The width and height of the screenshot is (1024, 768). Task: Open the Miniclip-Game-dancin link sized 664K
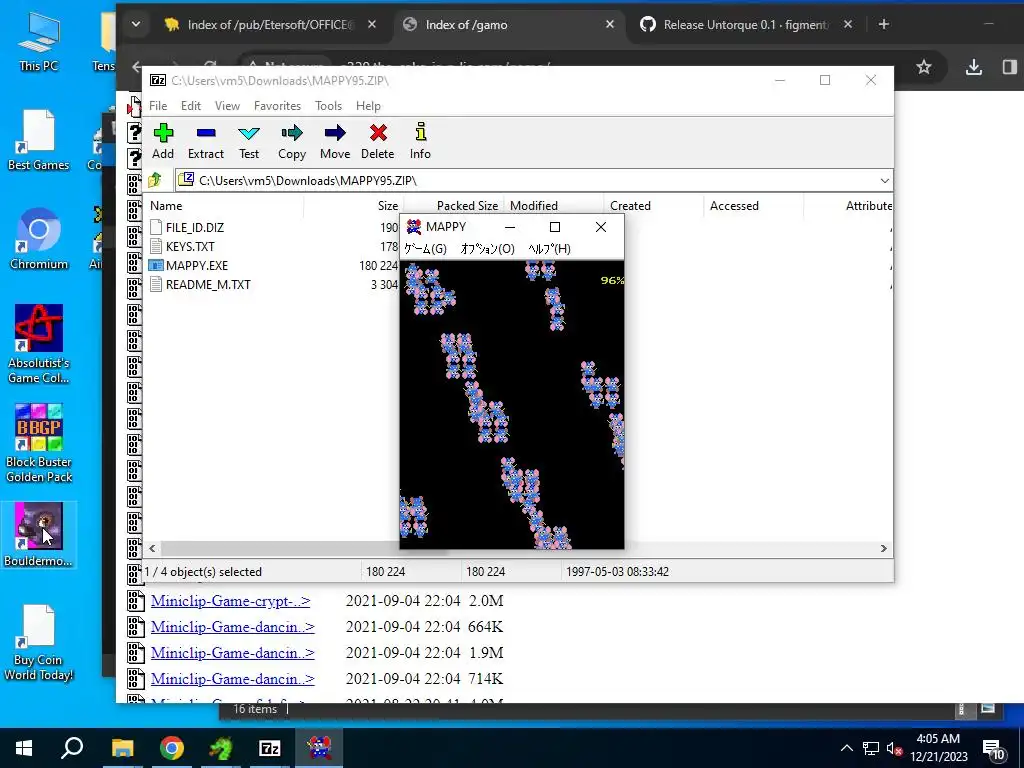(232, 627)
